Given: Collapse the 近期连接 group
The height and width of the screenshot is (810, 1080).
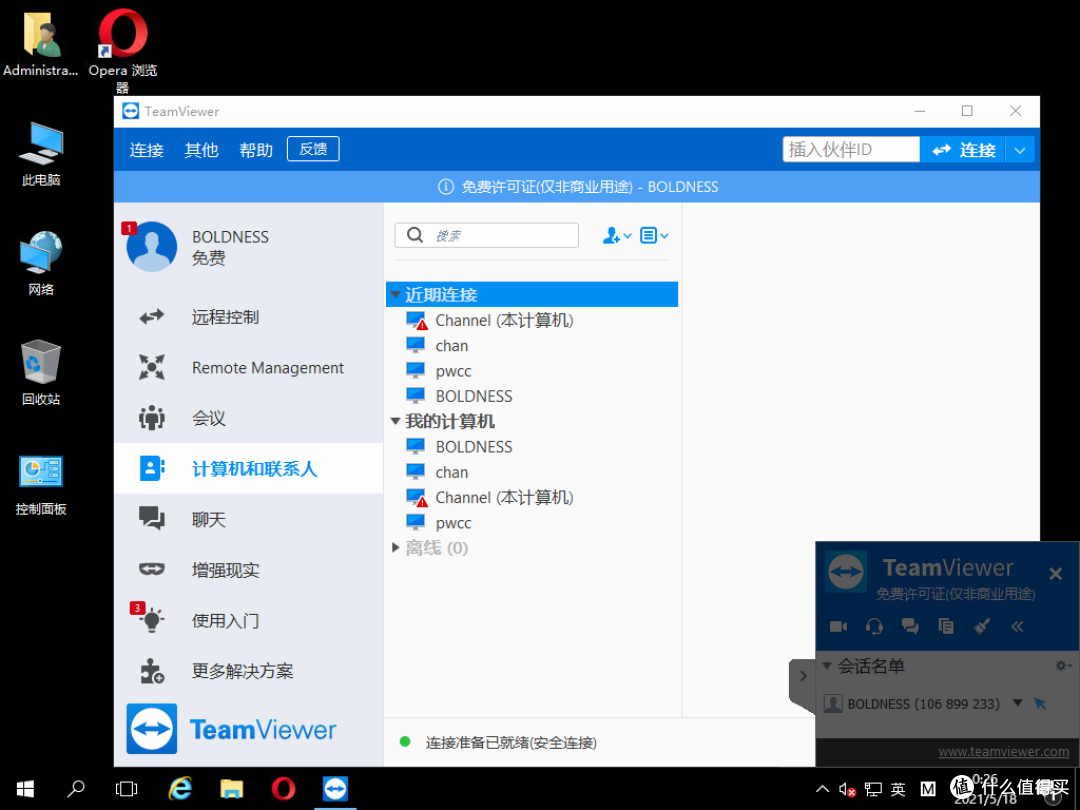Looking at the screenshot, I should tap(395, 295).
